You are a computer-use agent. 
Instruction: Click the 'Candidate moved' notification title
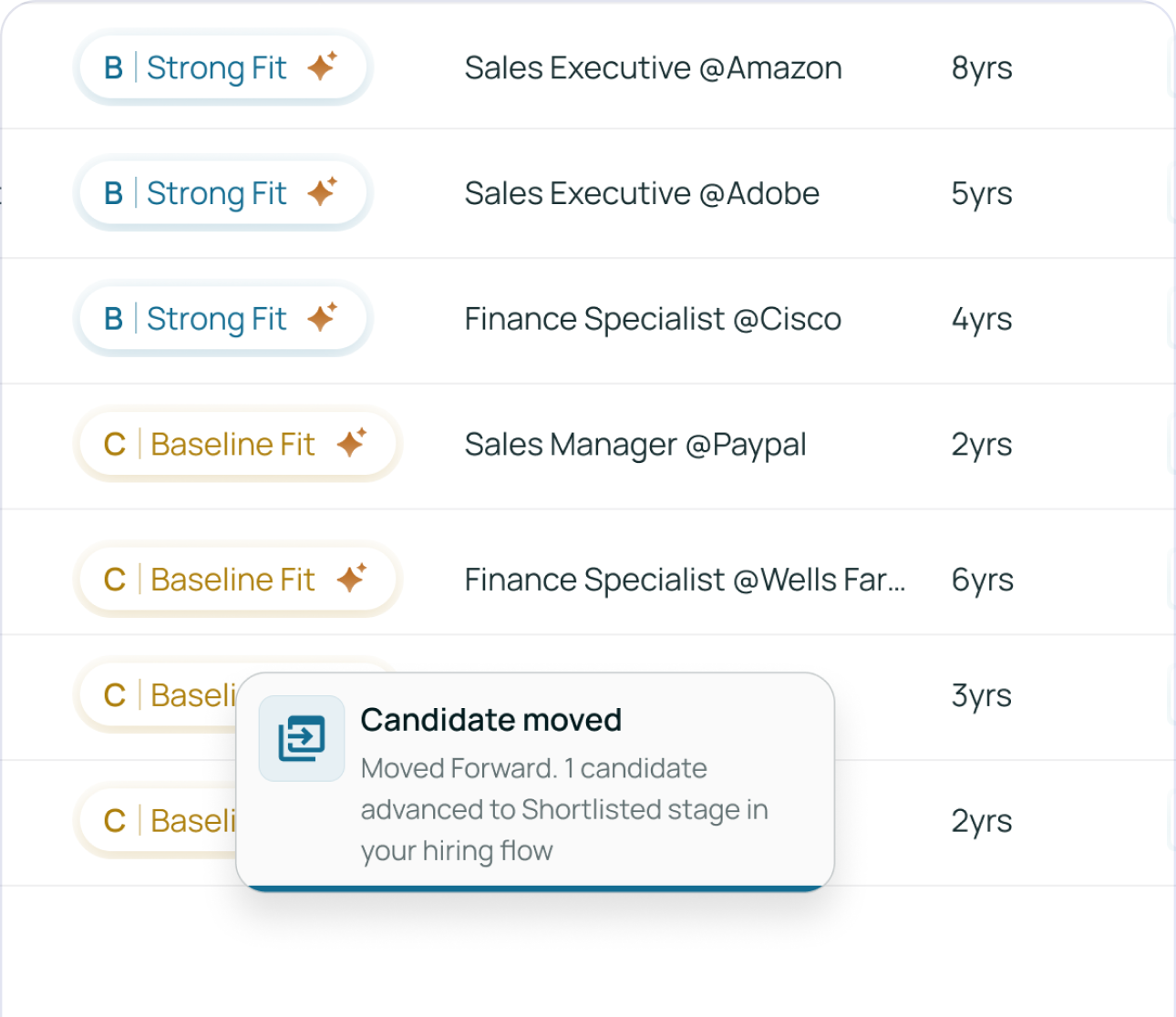490,720
